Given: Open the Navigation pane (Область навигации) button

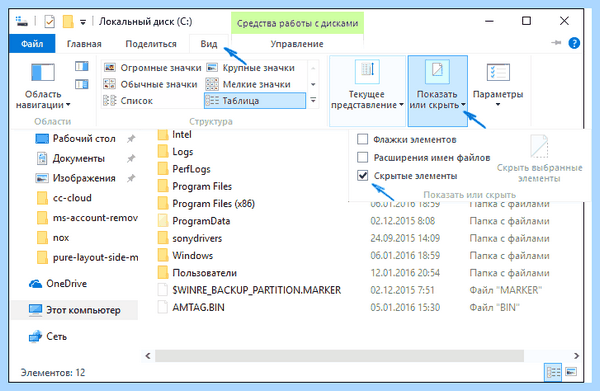Looking at the screenshot, I should (43, 86).
